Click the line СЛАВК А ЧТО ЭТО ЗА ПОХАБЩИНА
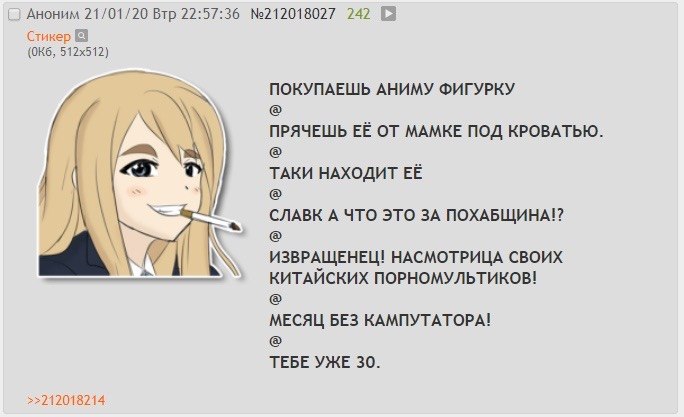Screen dimensions: 684x417 pyautogui.click(x=417, y=215)
